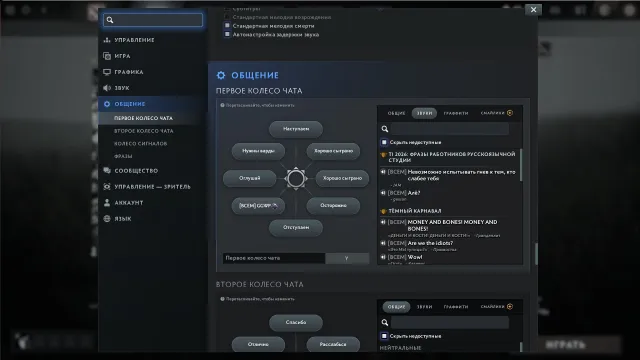The image size is (640, 360).
Task: Toggle 'Скрыть недоступные' in first wheel panel
Action: point(384,142)
